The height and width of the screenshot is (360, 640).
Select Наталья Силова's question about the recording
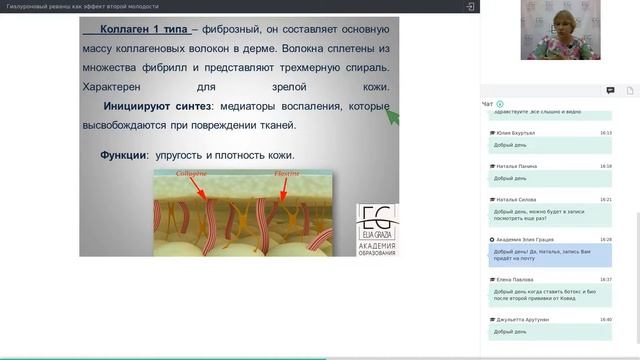(x=550, y=215)
